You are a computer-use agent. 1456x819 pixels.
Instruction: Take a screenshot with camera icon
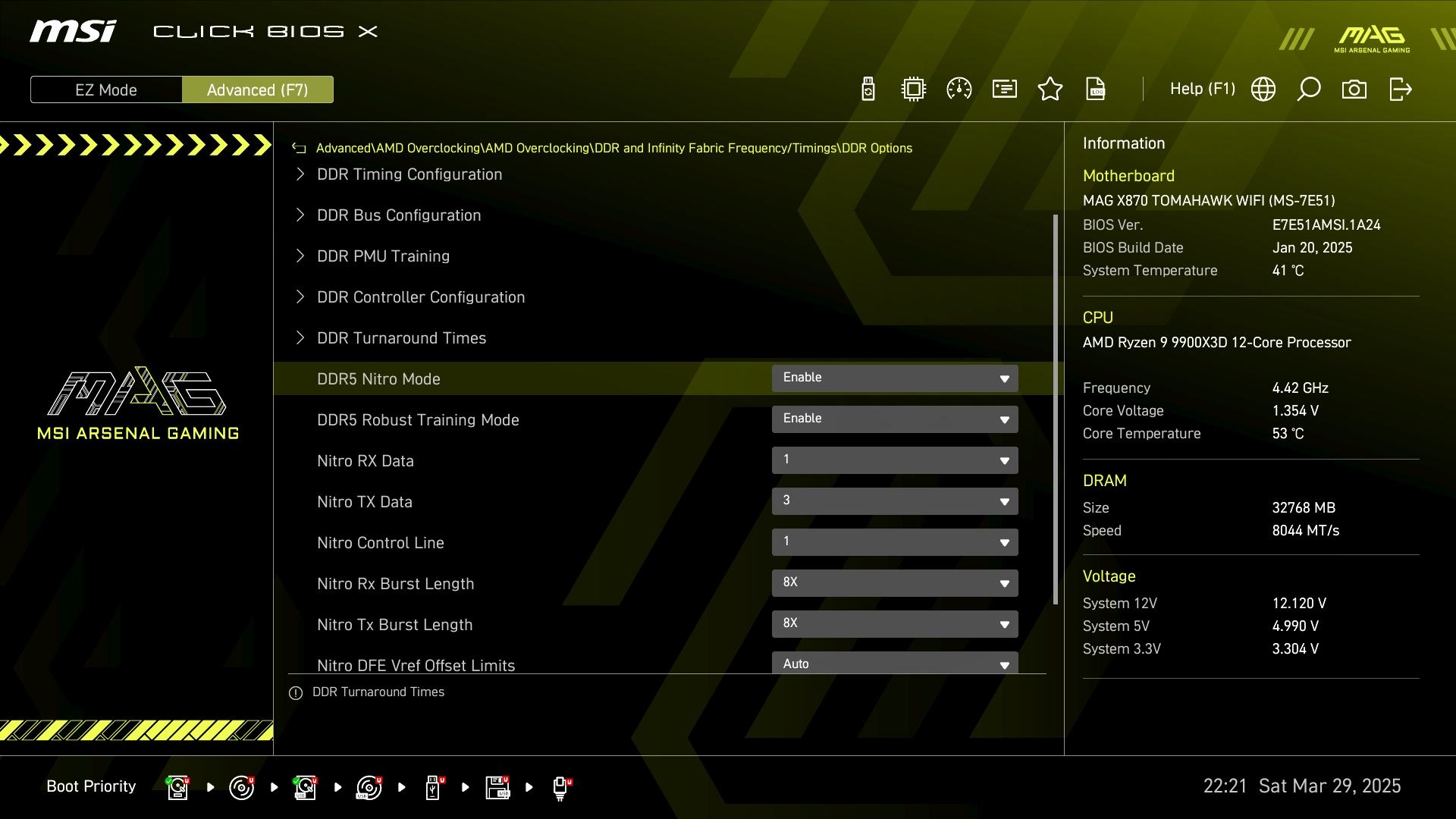(1354, 89)
